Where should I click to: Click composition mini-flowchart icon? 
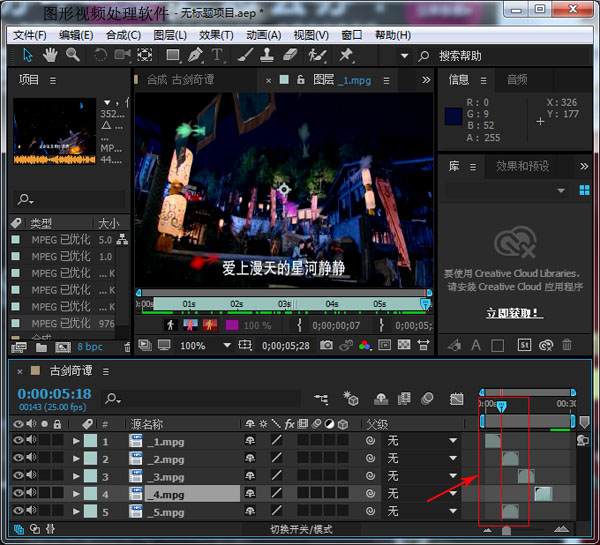coord(321,399)
